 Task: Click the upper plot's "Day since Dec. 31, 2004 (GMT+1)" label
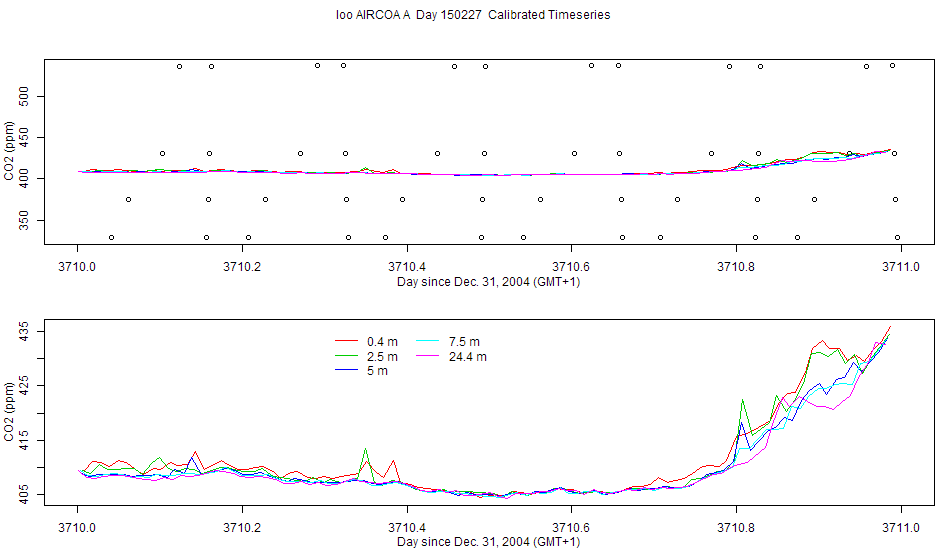(x=488, y=282)
